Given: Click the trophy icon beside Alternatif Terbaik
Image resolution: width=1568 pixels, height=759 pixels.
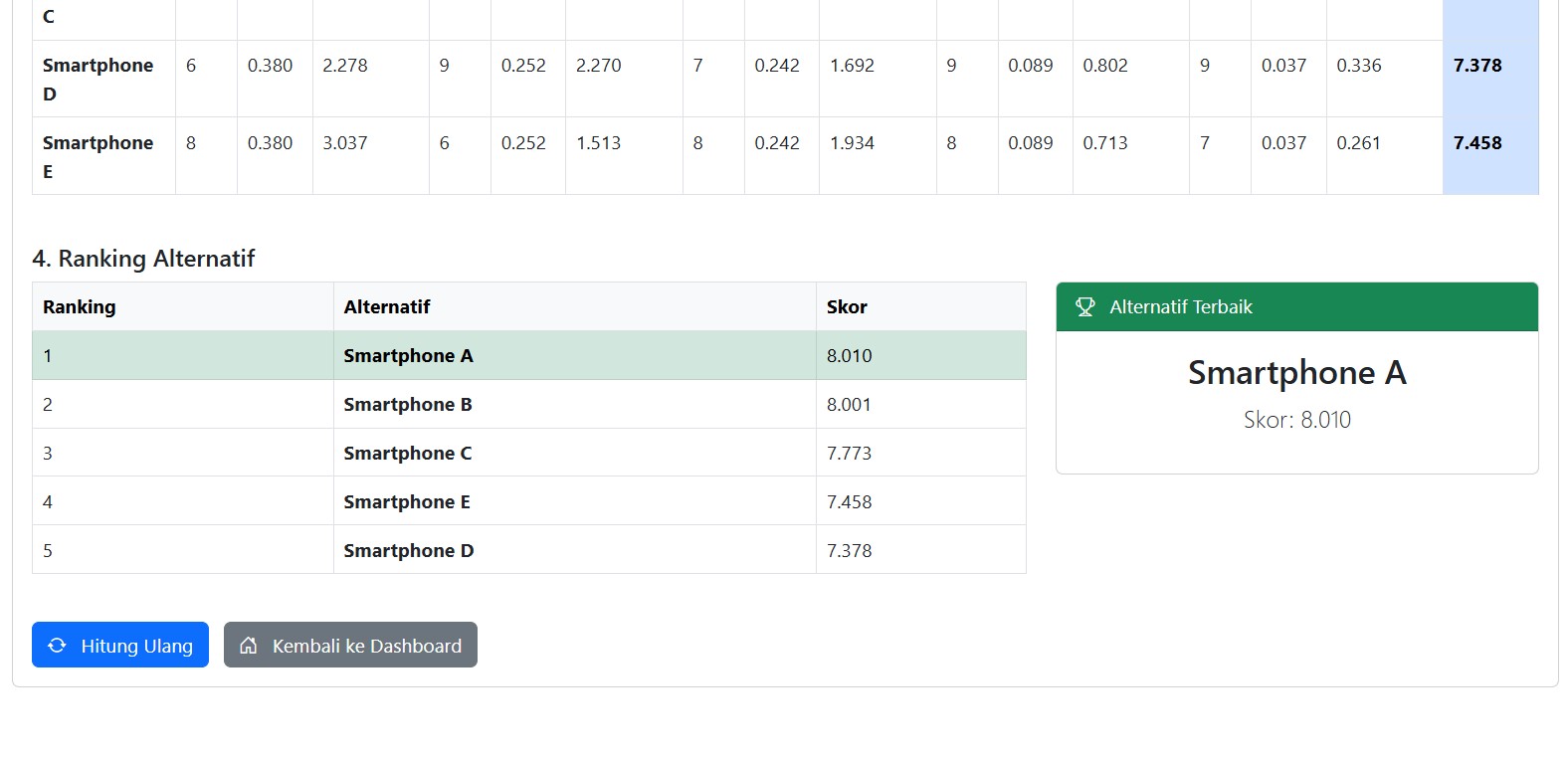Looking at the screenshot, I should pos(1085,307).
